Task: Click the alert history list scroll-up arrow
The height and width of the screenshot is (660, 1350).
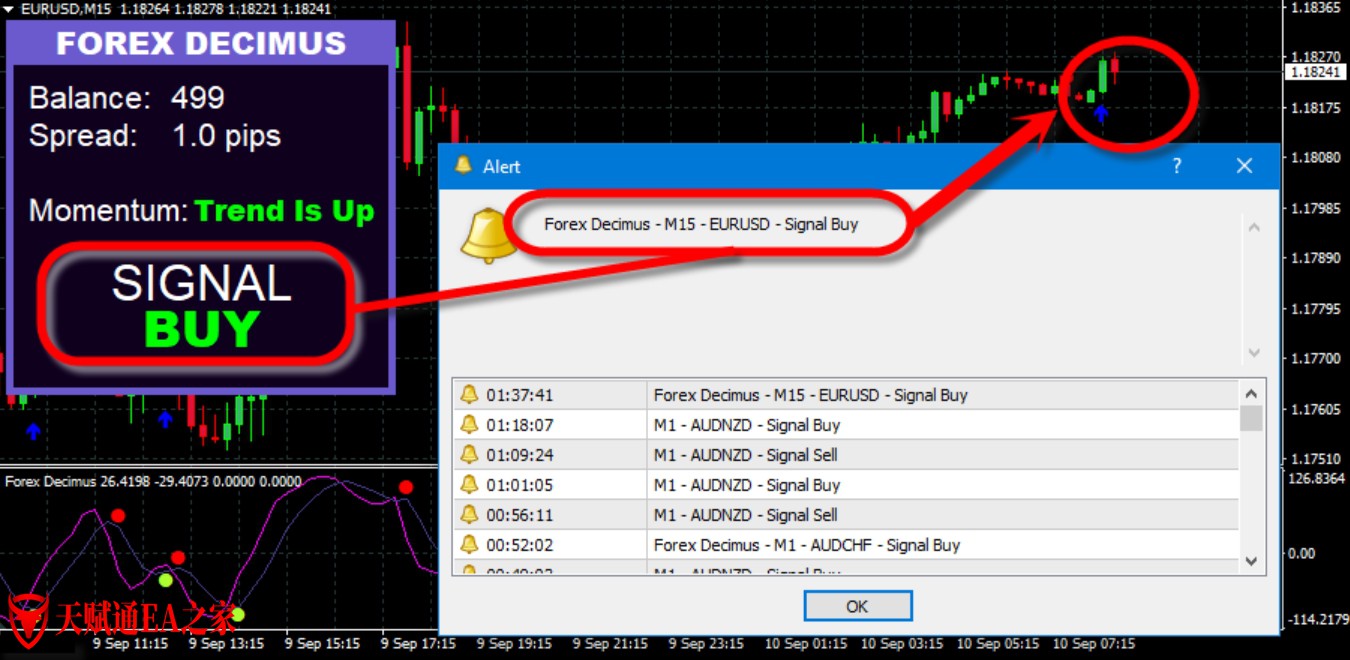Action: (1251, 393)
